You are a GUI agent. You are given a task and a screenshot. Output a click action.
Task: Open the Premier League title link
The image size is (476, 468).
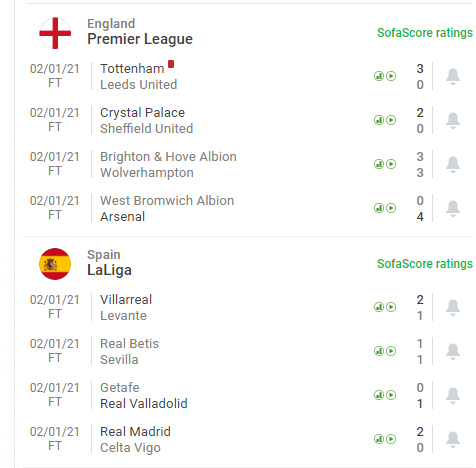point(140,39)
